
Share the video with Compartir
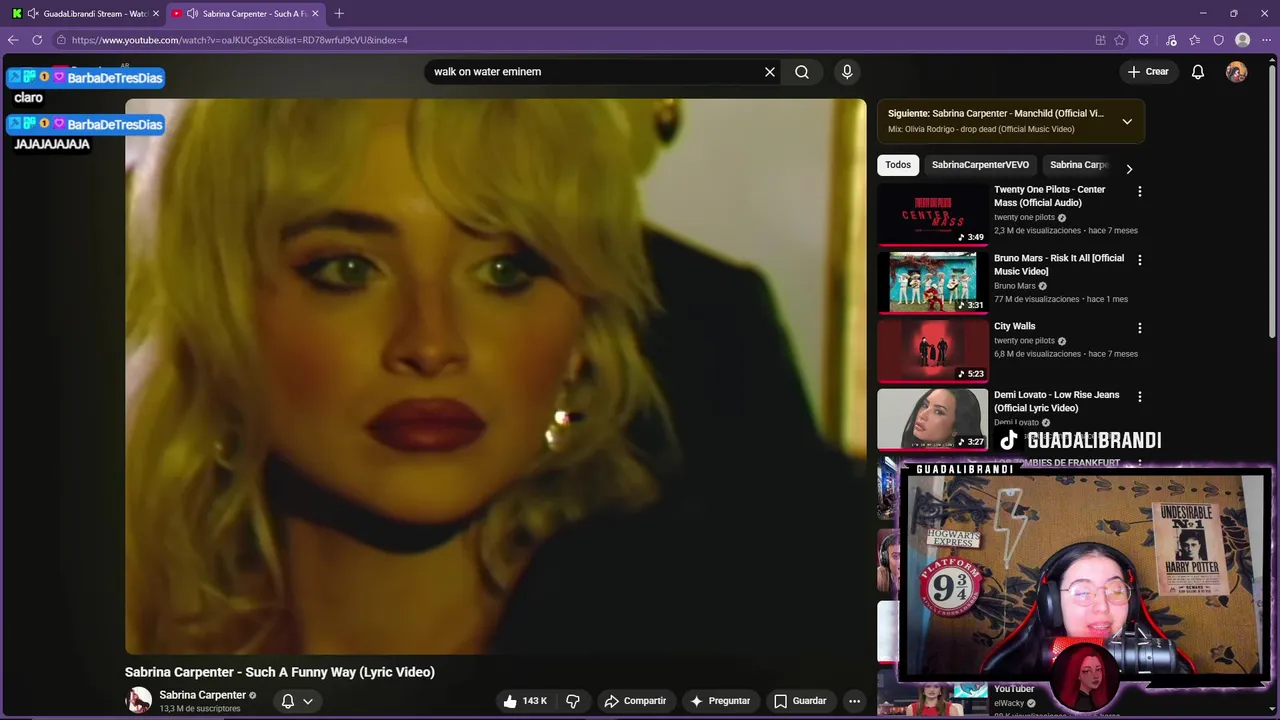click(x=635, y=701)
